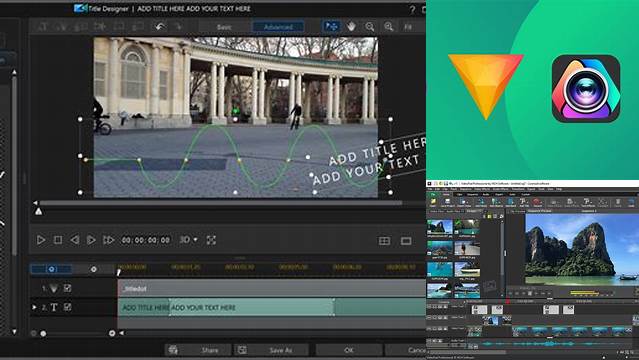The width and height of the screenshot is (639, 360).
Task: Toggle the grid lines icon
Action: [x=384, y=241]
